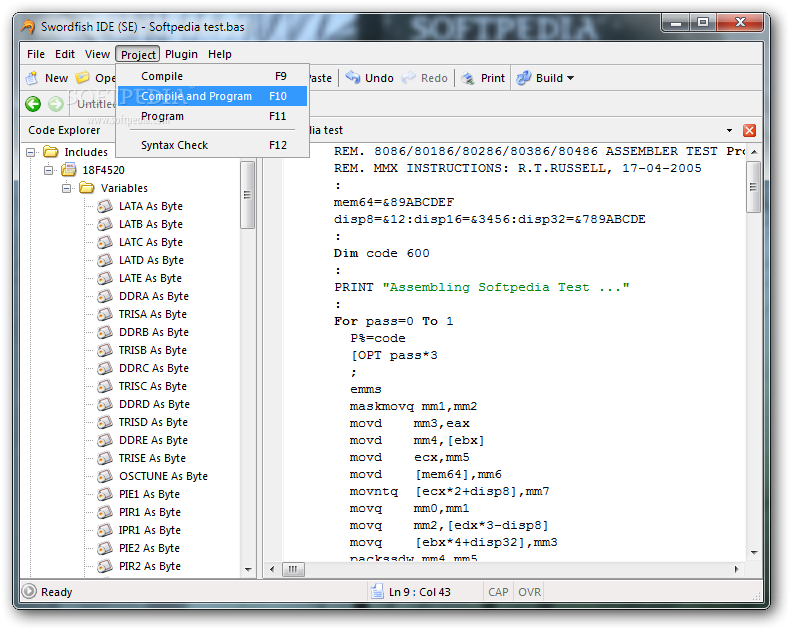
Task: Select TRISA As Byte in tree
Action: click(x=152, y=314)
